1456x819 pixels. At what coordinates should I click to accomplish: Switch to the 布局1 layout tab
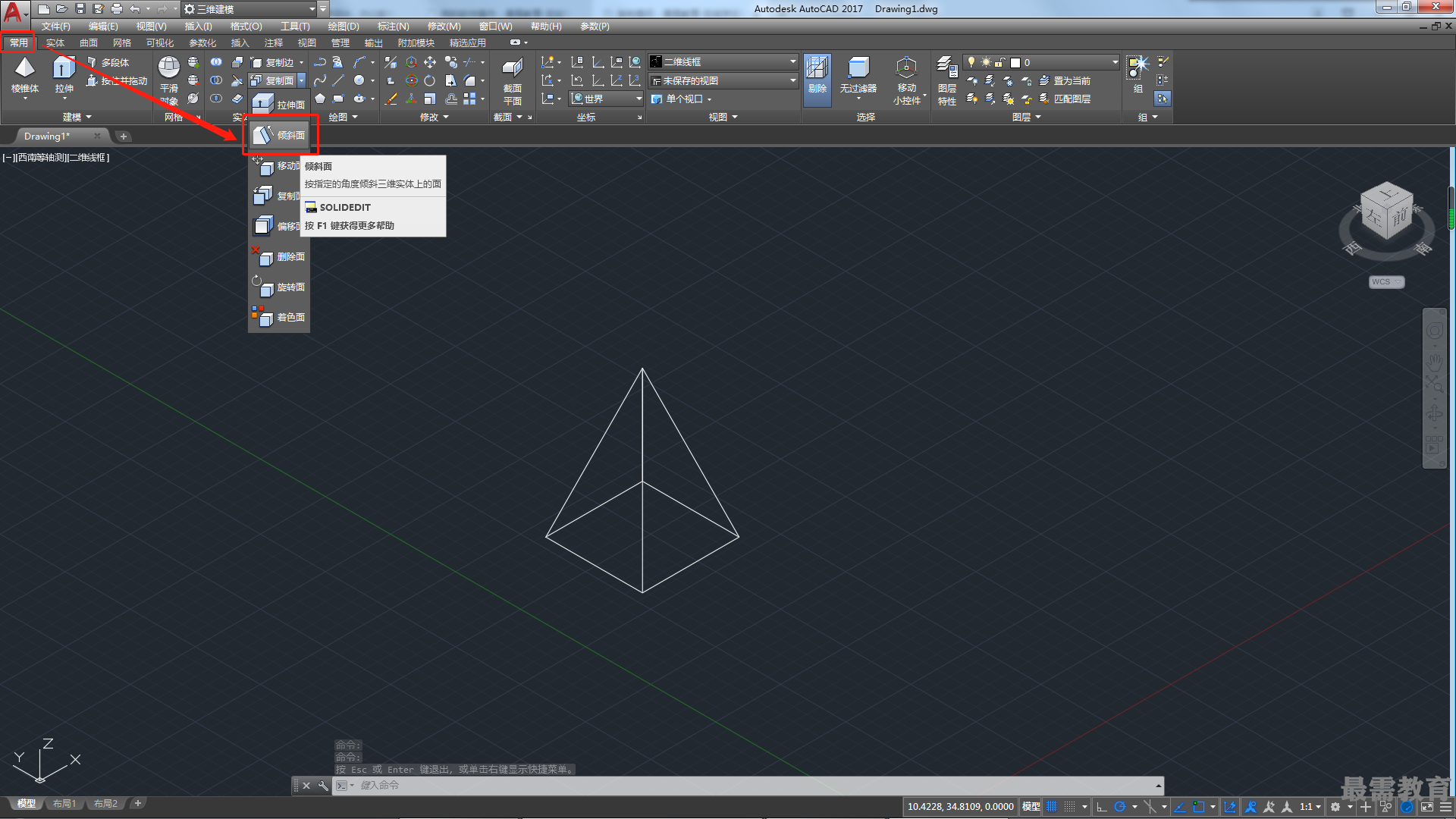[64, 804]
